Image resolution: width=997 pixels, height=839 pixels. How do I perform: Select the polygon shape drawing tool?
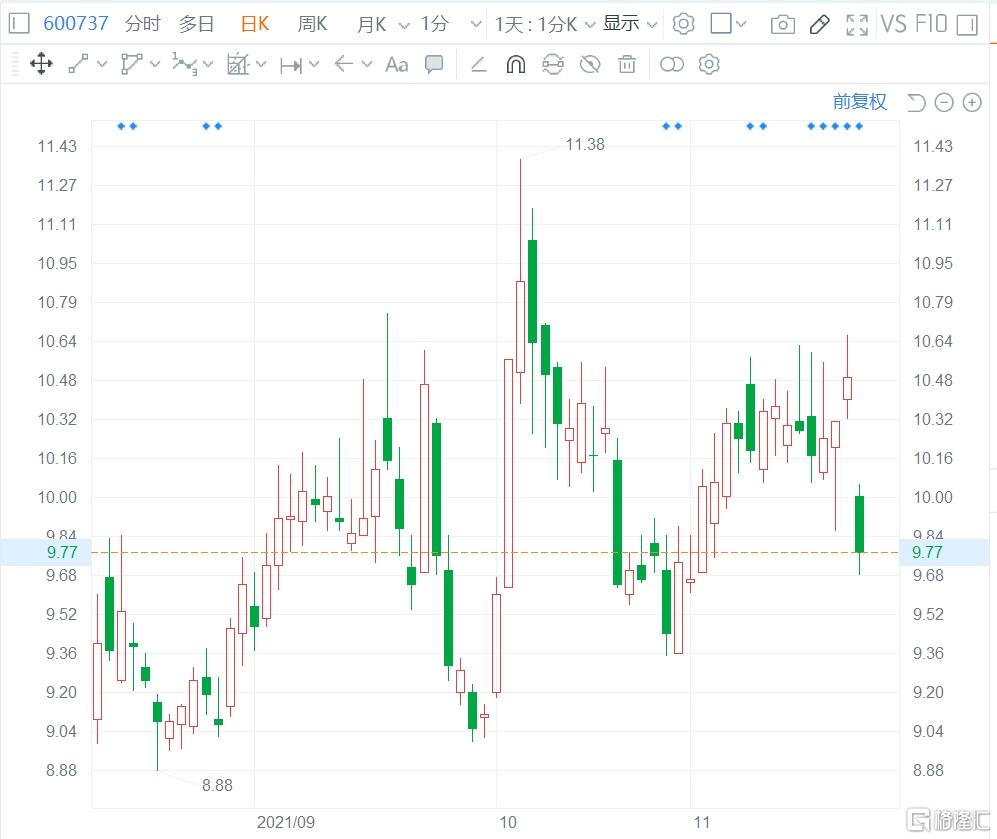tap(131, 64)
